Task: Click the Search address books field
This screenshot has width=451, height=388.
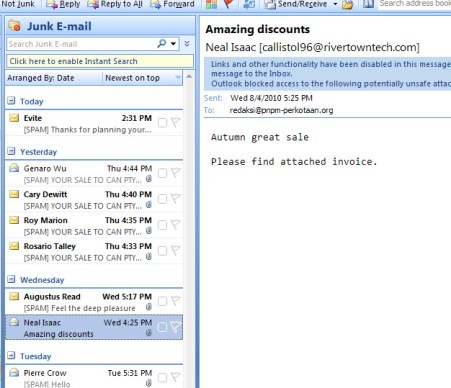Action: coord(415,4)
